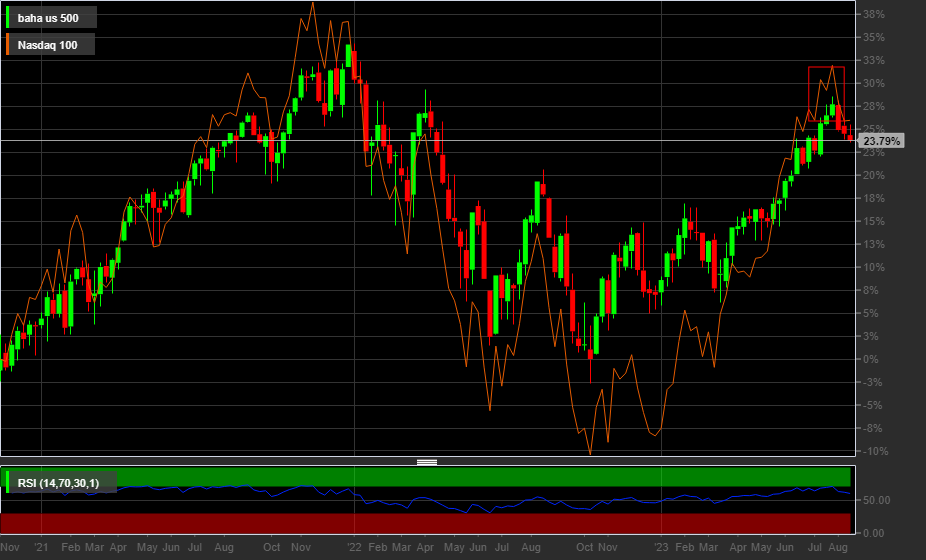This screenshot has width=926, height=560.
Task: Click the 23.79% current value tag
Action: (881, 141)
